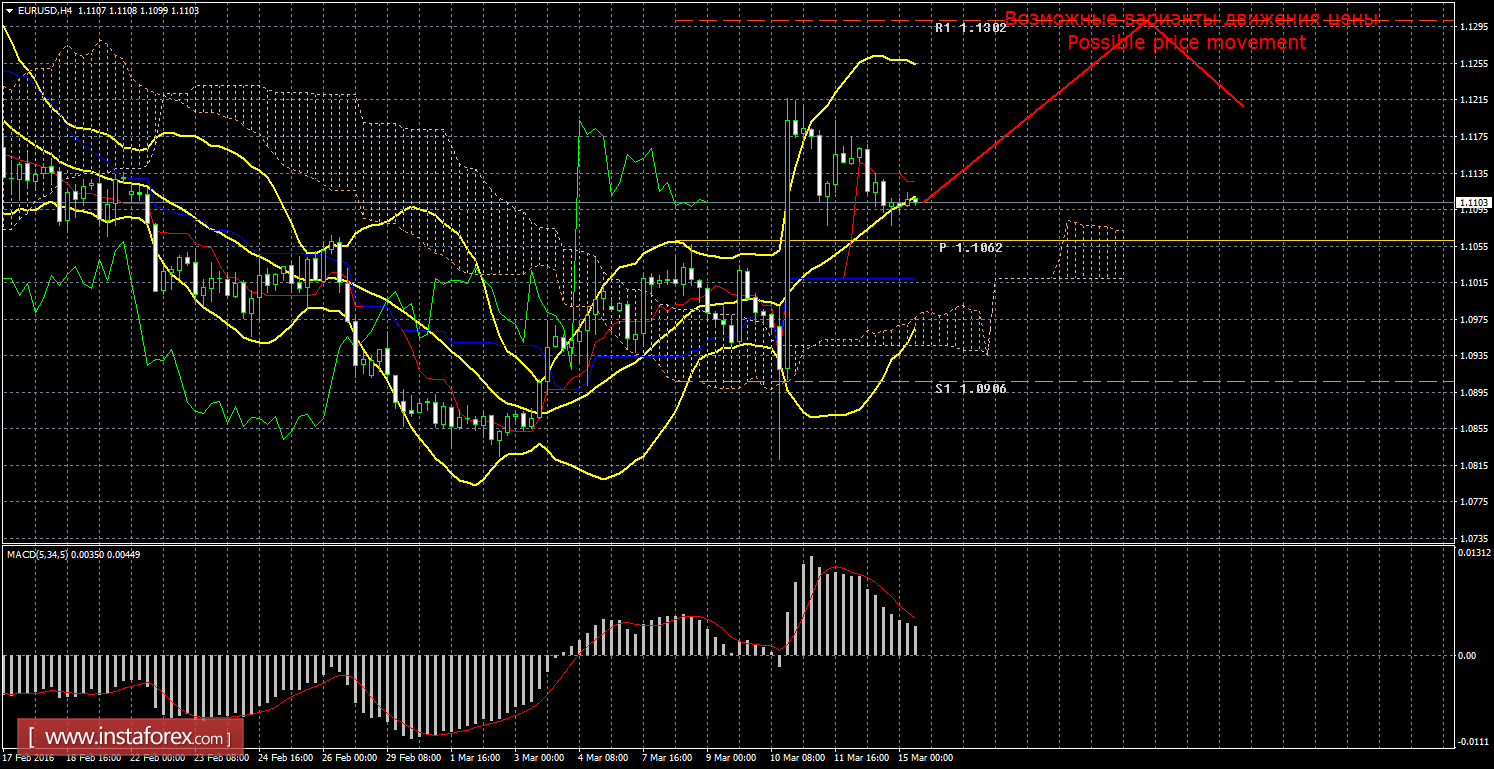The width and height of the screenshot is (1494, 769).
Task: Select the 15 Mar 00:00 time label
Action: point(926,759)
